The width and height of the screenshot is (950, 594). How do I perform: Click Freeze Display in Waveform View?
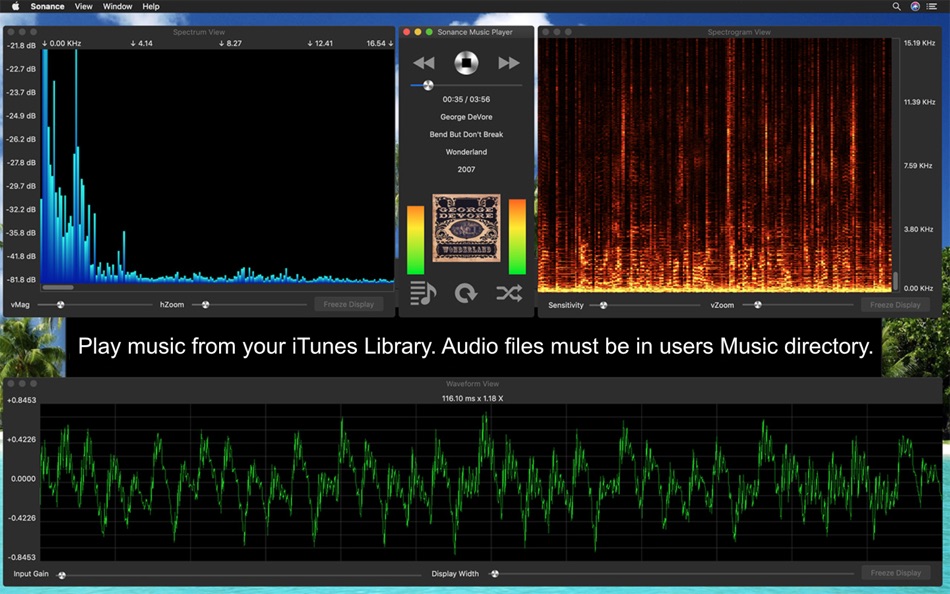coord(895,573)
